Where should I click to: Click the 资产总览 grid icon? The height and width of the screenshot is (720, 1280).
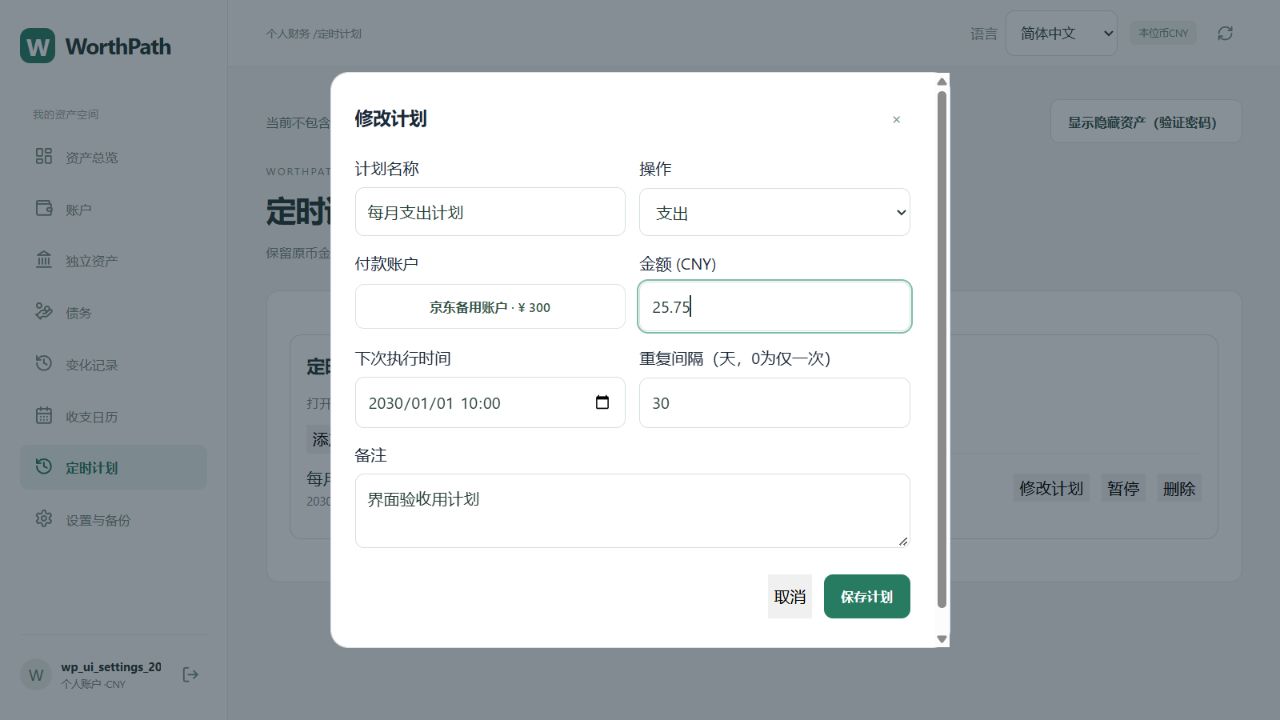(x=44, y=156)
